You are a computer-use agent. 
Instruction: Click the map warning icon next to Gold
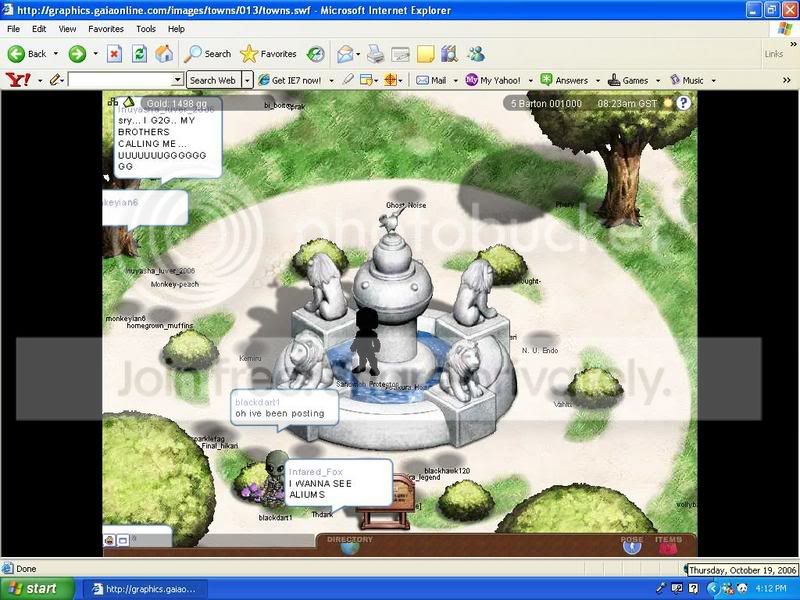tap(129, 103)
